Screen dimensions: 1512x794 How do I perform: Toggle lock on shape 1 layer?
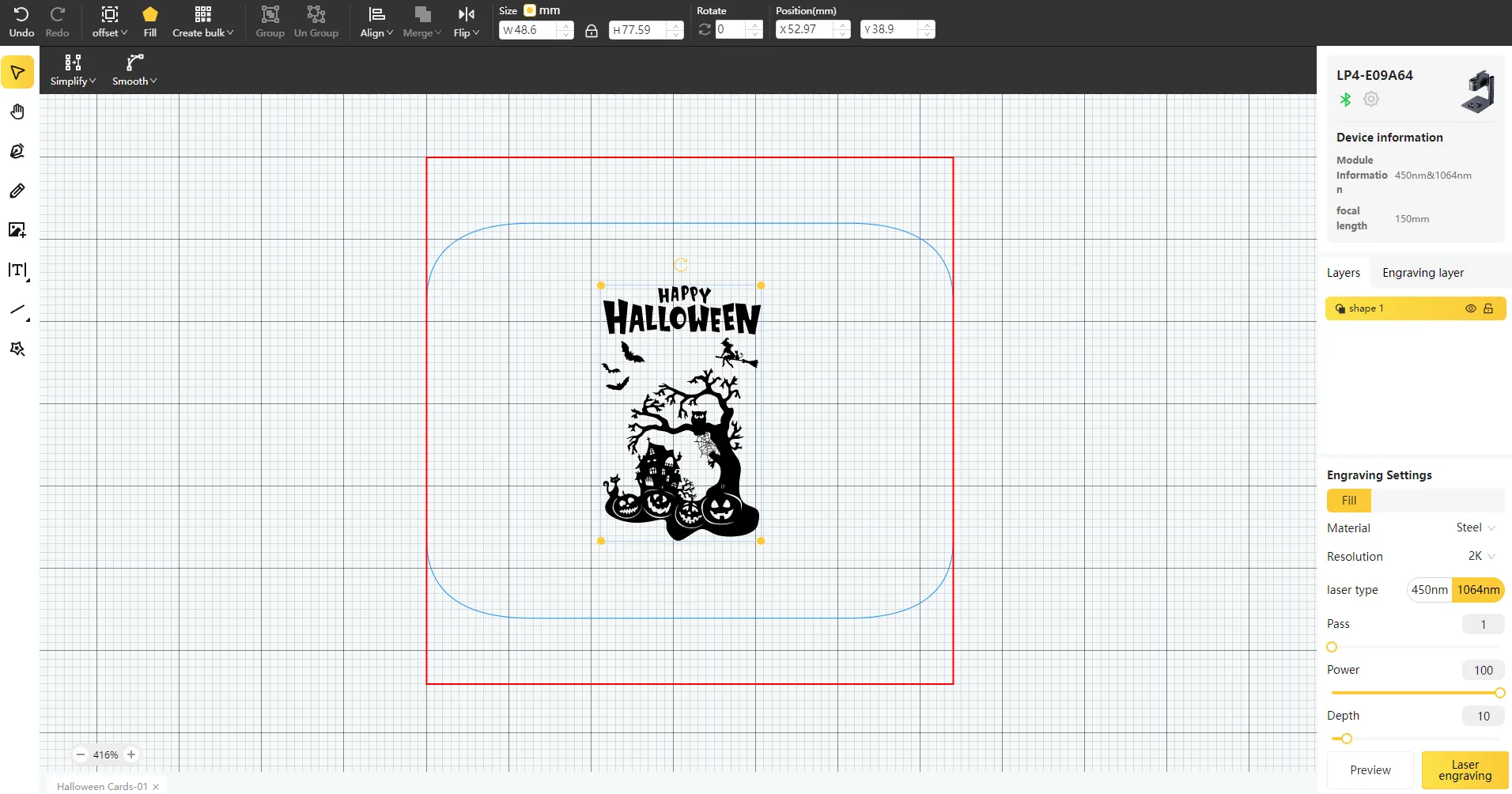click(1488, 308)
